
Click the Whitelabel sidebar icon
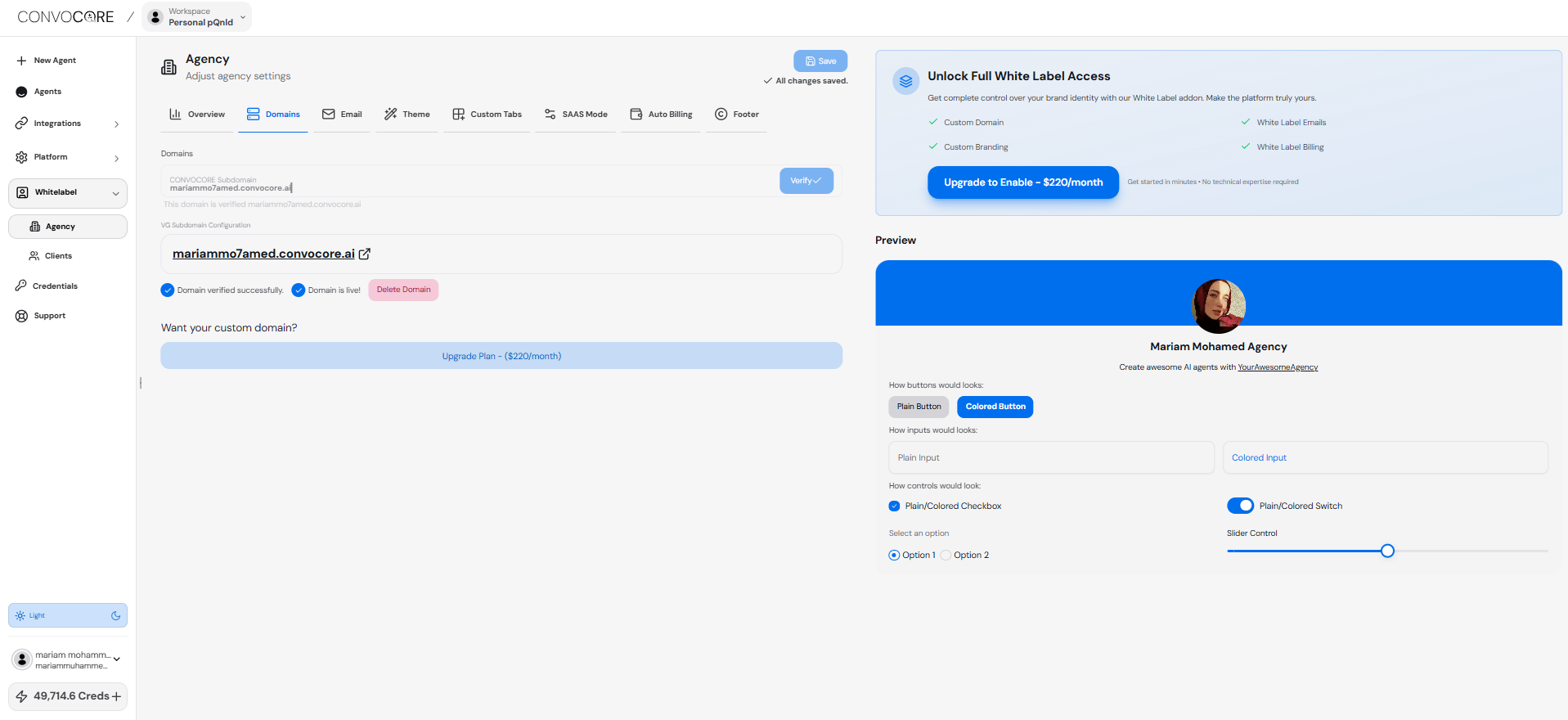23,192
